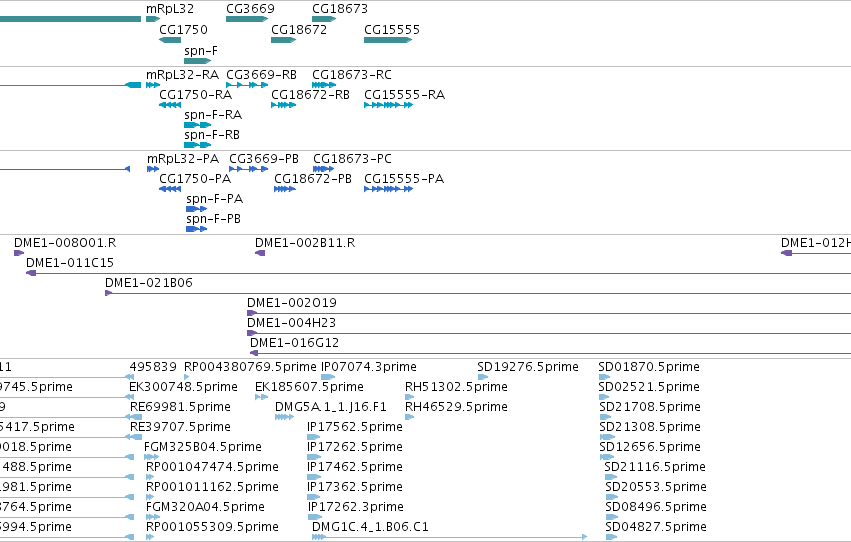The height and width of the screenshot is (542, 851).
Task: Select the DME1-011C15 clone
Action: click(439, 273)
